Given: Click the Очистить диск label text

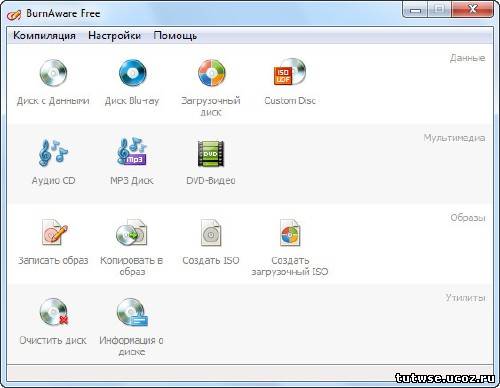Looking at the screenshot, I should coord(53,340).
